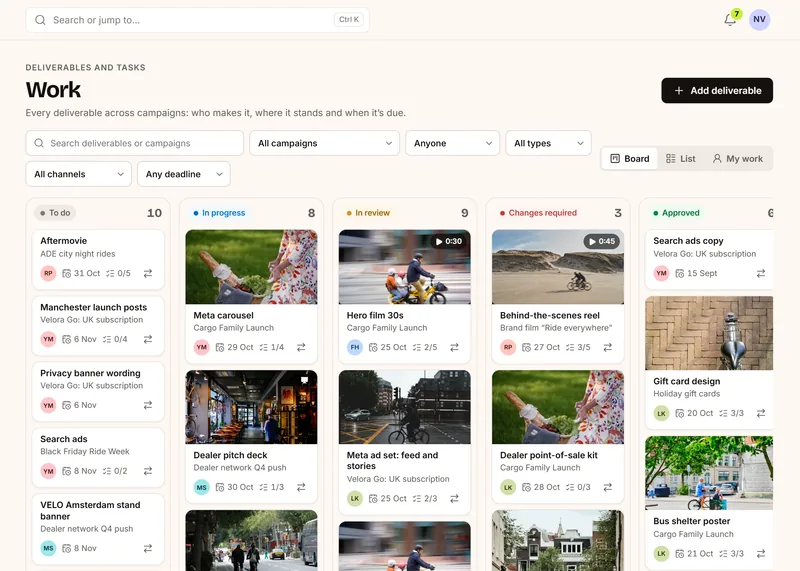Click the swap arrows icon on Manchester launch posts card
This screenshot has width=800, height=571.
[x=148, y=339]
